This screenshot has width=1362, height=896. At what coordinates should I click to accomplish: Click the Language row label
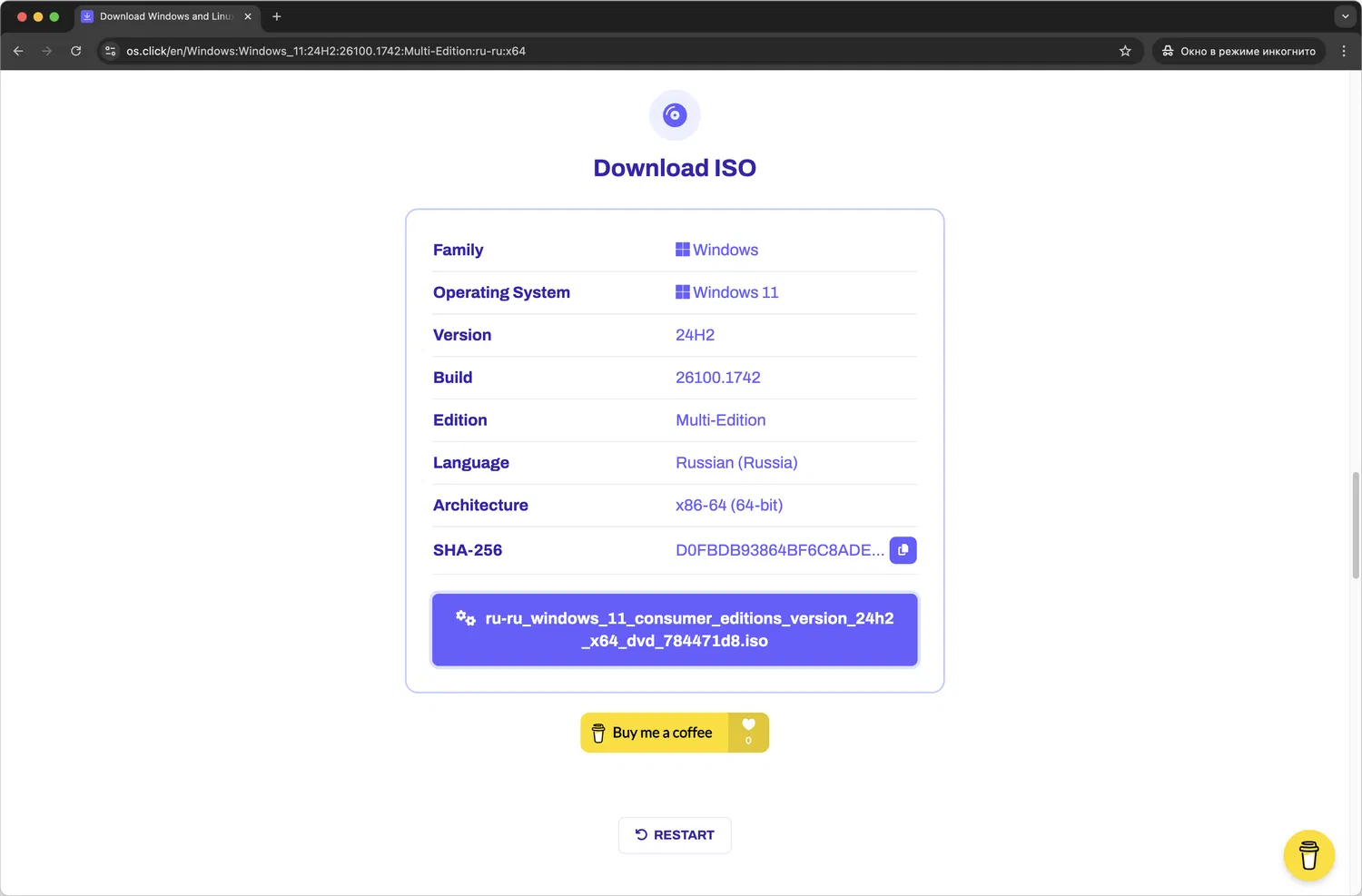pyautogui.click(x=471, y=463)
